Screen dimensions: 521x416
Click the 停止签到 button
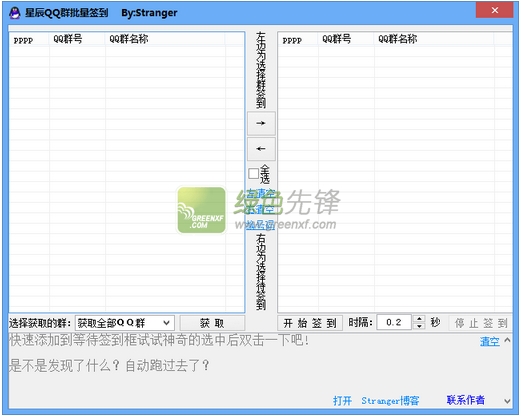481,323
